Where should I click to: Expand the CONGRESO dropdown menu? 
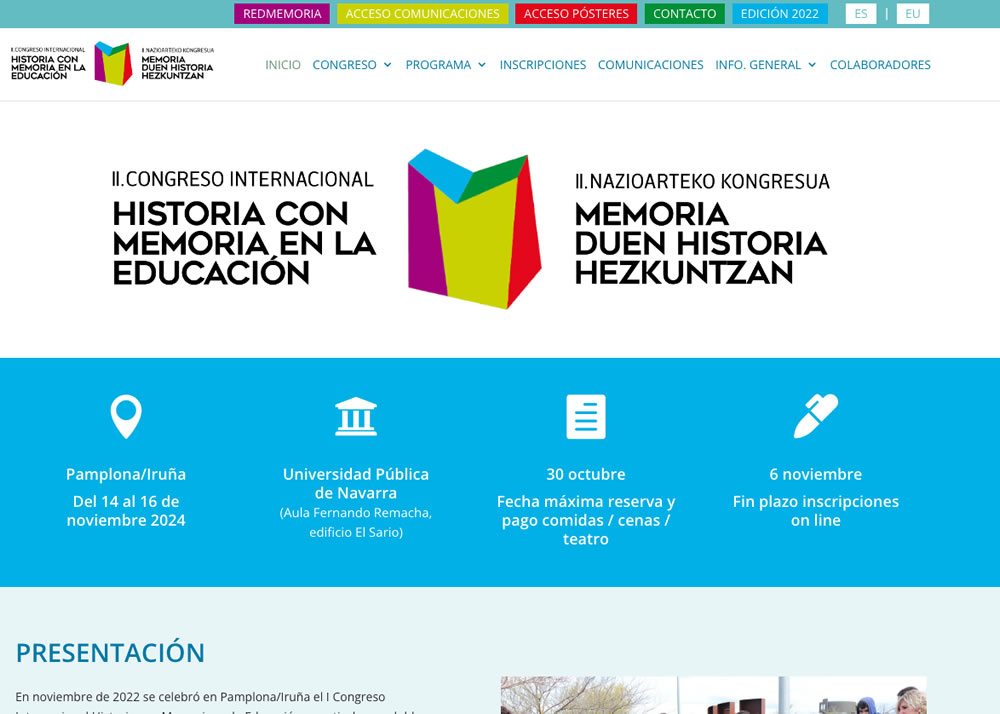(x=352, y=65)
